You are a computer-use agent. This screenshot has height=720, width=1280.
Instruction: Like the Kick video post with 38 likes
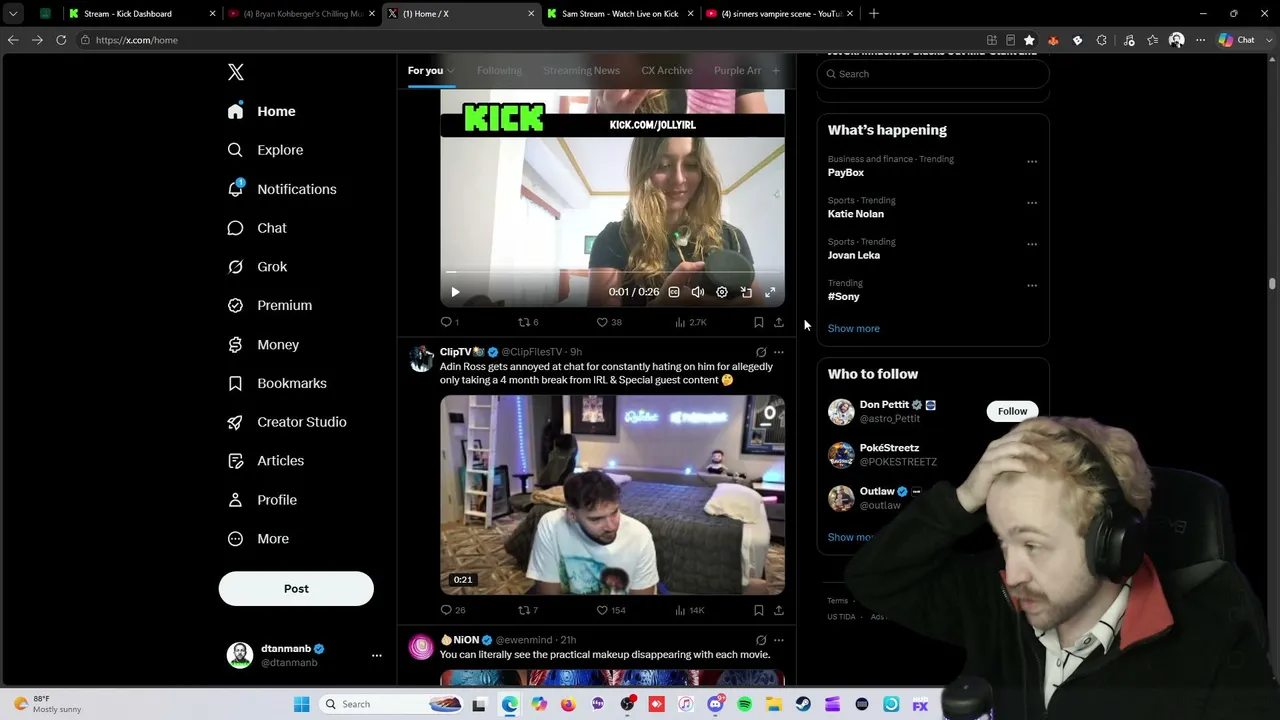coord(609,322)
